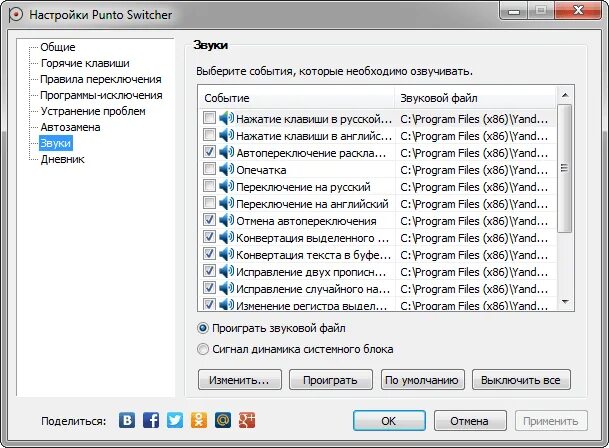Share via Twitter icon
Viewport: 609px width, 448px height.
click(175, 420)
